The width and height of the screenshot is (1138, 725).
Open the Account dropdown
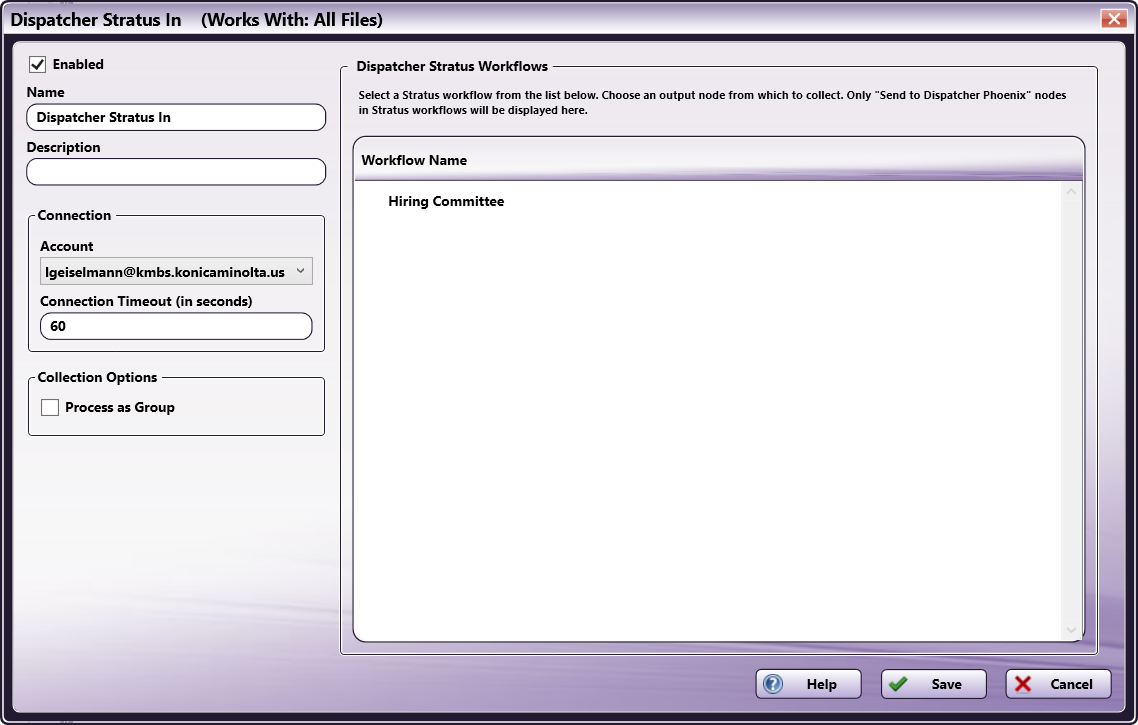click(x=176, y=271)
